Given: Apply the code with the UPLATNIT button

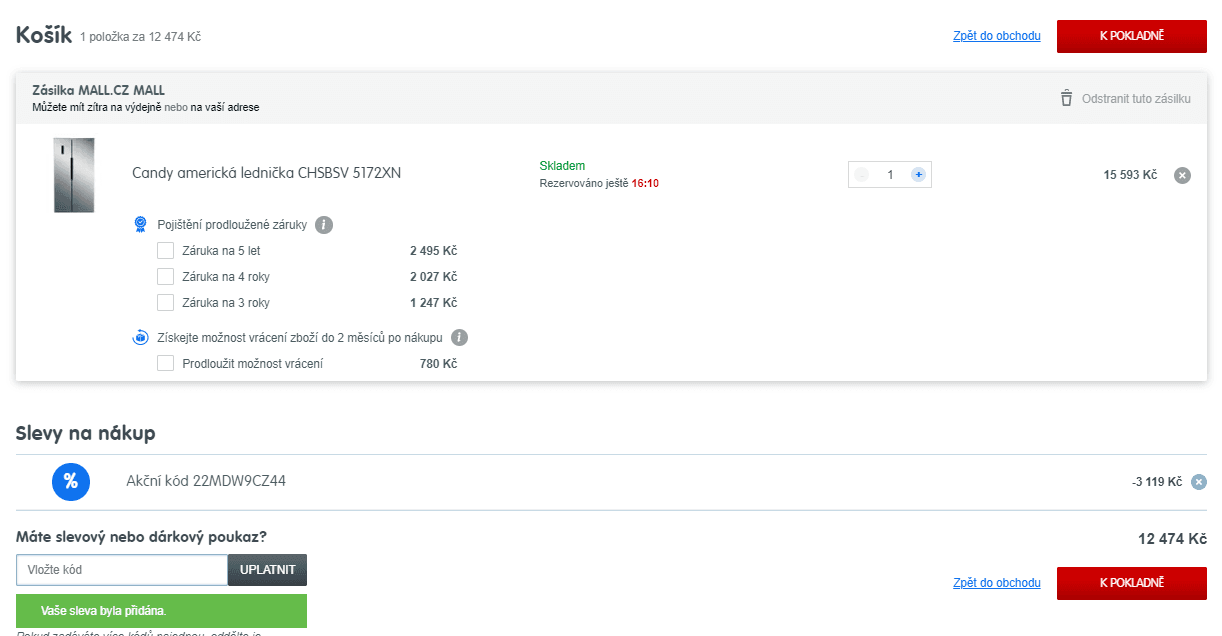Looking at the screenshot, I should click(268, 570).
